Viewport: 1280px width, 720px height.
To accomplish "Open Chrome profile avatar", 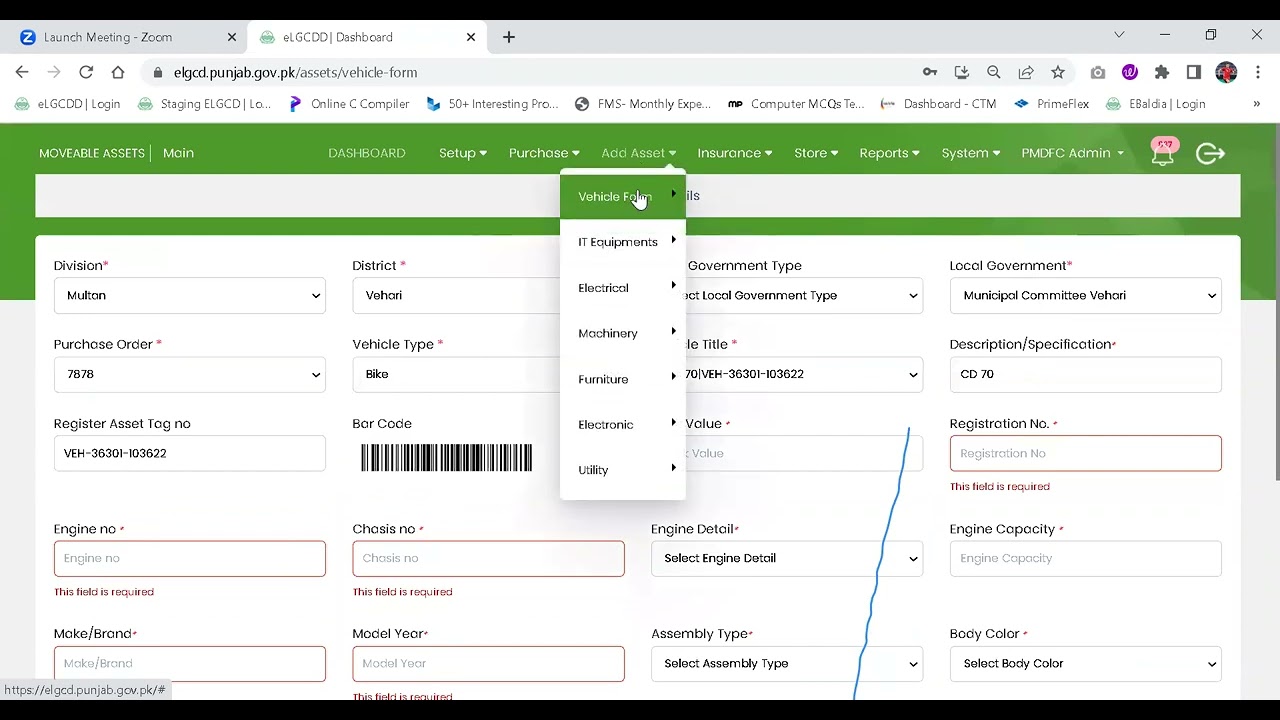I will point(1226,72).
